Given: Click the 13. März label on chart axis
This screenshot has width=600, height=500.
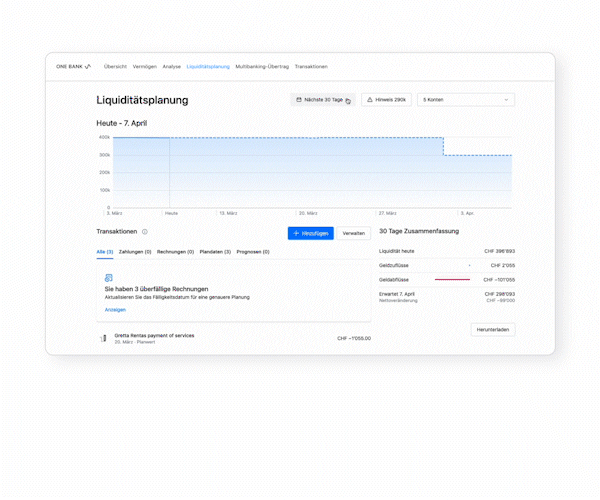Looking at the screenshot, I should coord(228,213).
